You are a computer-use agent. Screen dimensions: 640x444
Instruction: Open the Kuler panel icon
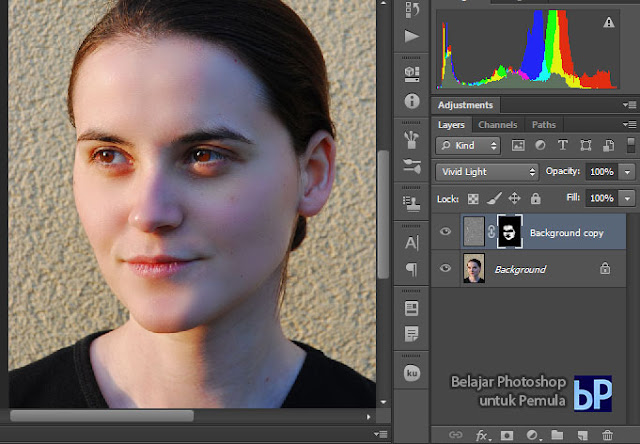tap(412, 373)
